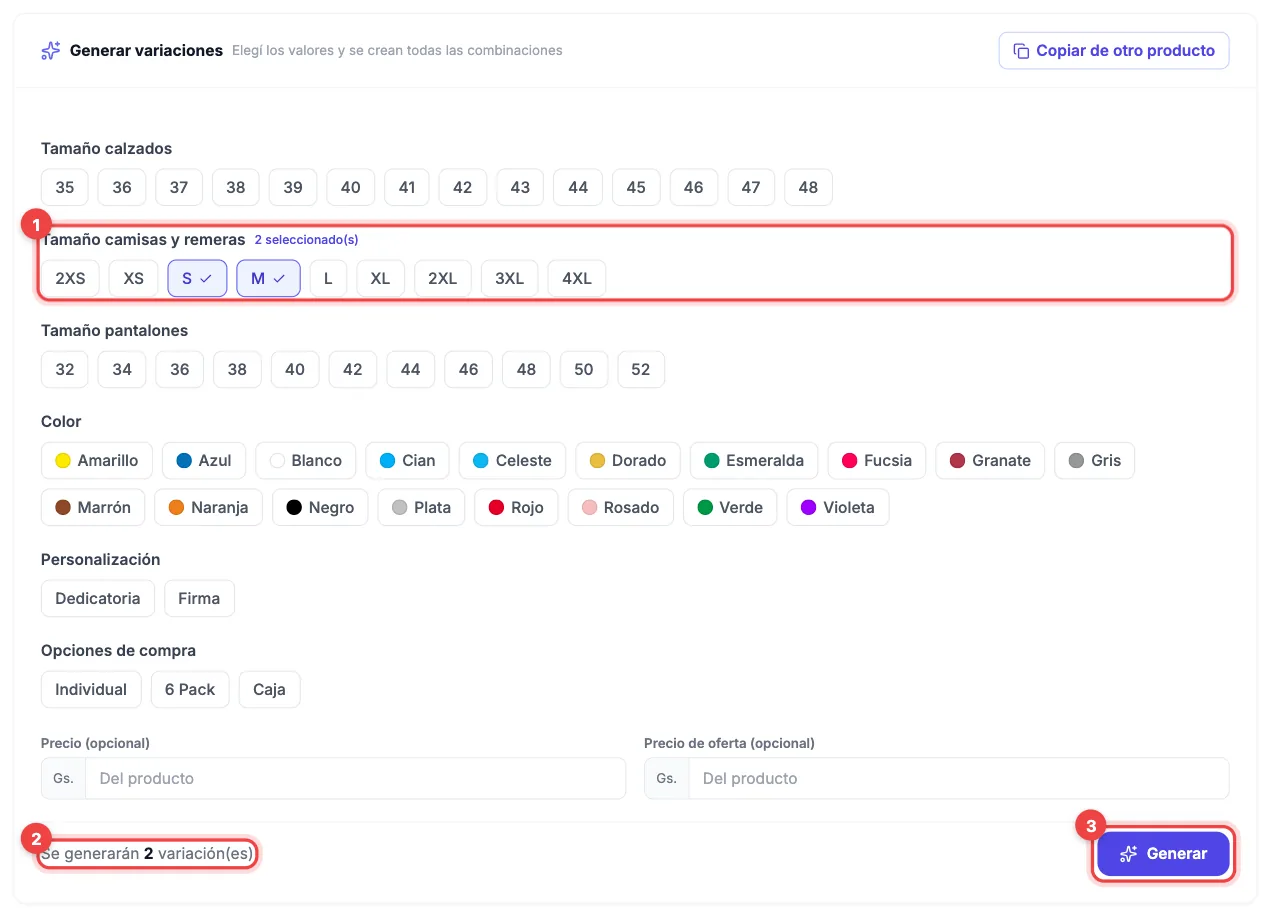Viewport: 1271px width, 918px height.
Task: Choose pants size 38
Action: click(237, 370)
